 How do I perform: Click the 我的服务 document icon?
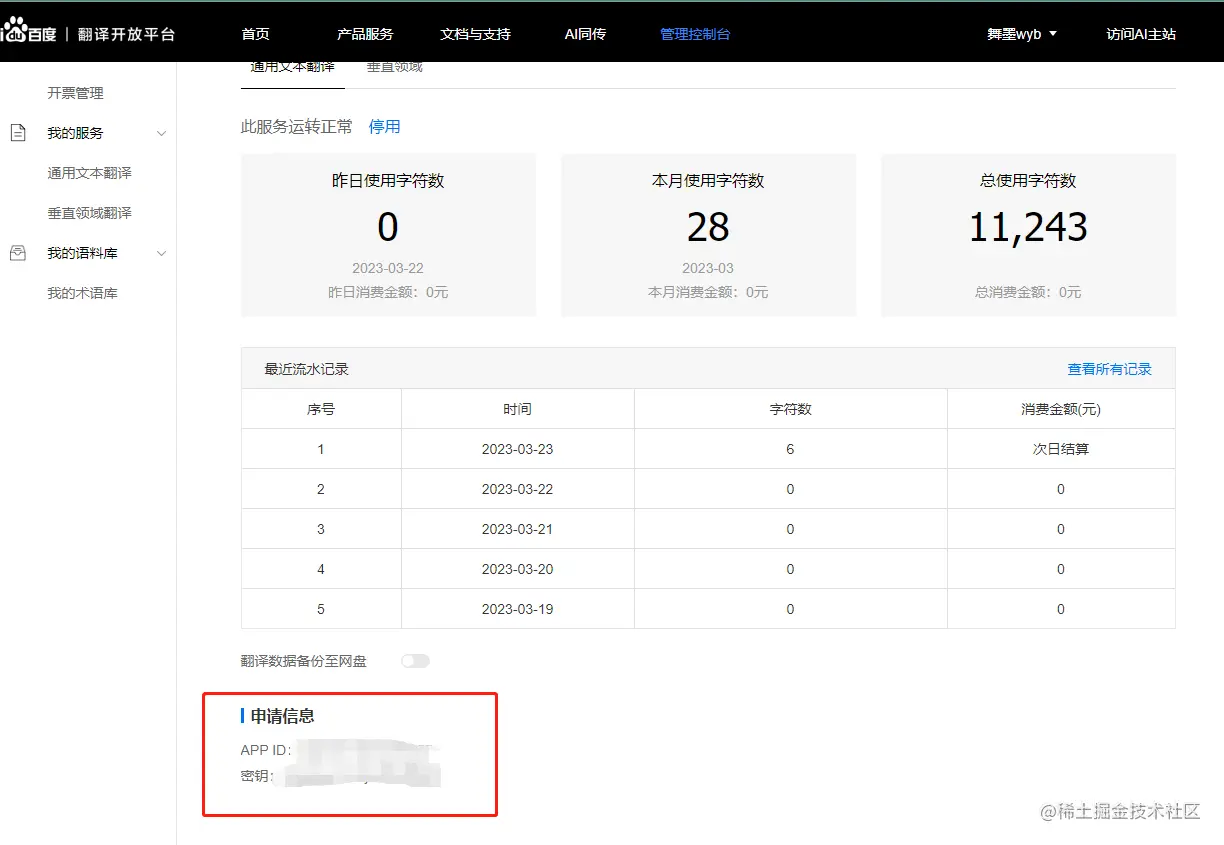(18, 133)
